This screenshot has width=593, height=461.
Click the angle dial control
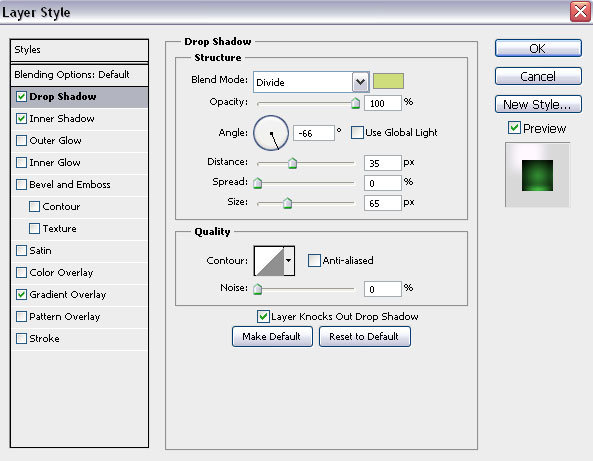(x=271, y=133)
